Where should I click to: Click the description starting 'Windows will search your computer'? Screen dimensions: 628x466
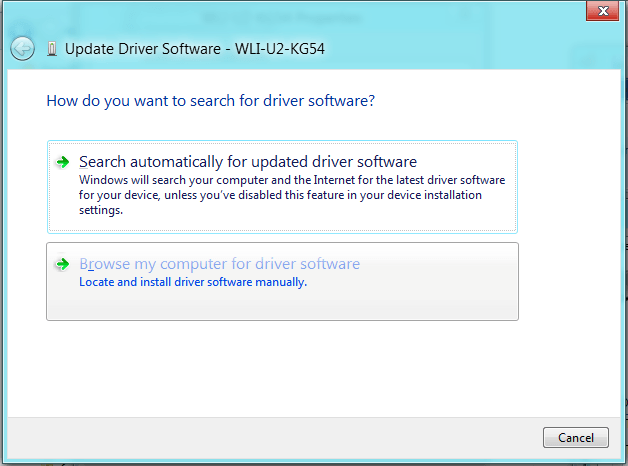click(292, 195)
